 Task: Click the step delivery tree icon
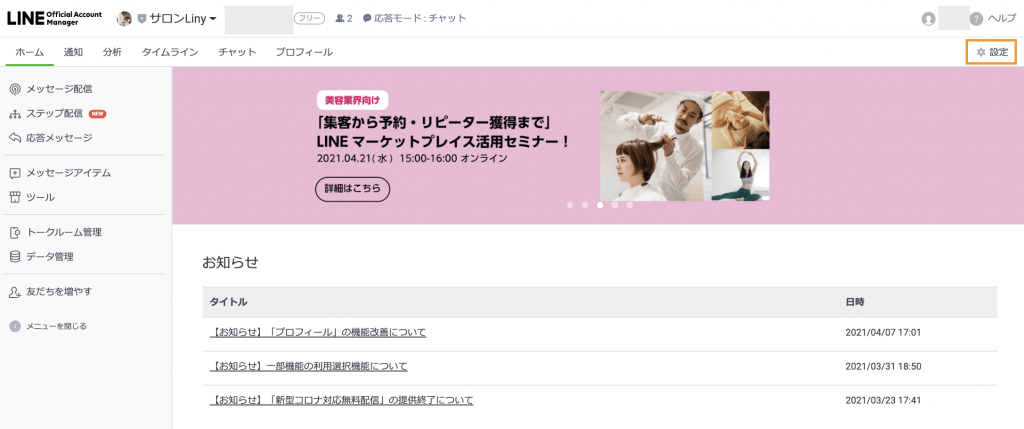tap(15, 114)
